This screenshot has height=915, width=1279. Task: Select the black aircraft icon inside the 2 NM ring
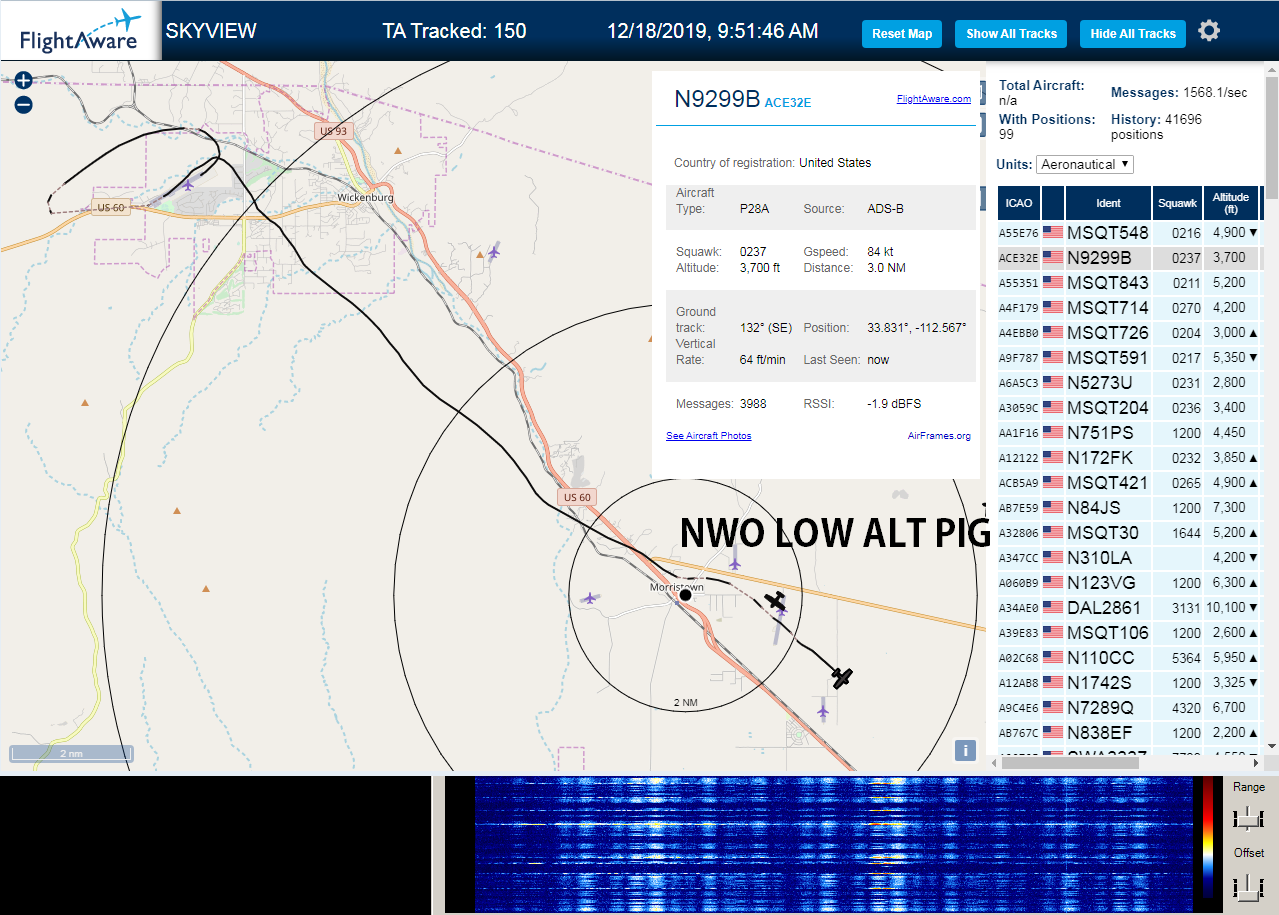pos(775,601)
